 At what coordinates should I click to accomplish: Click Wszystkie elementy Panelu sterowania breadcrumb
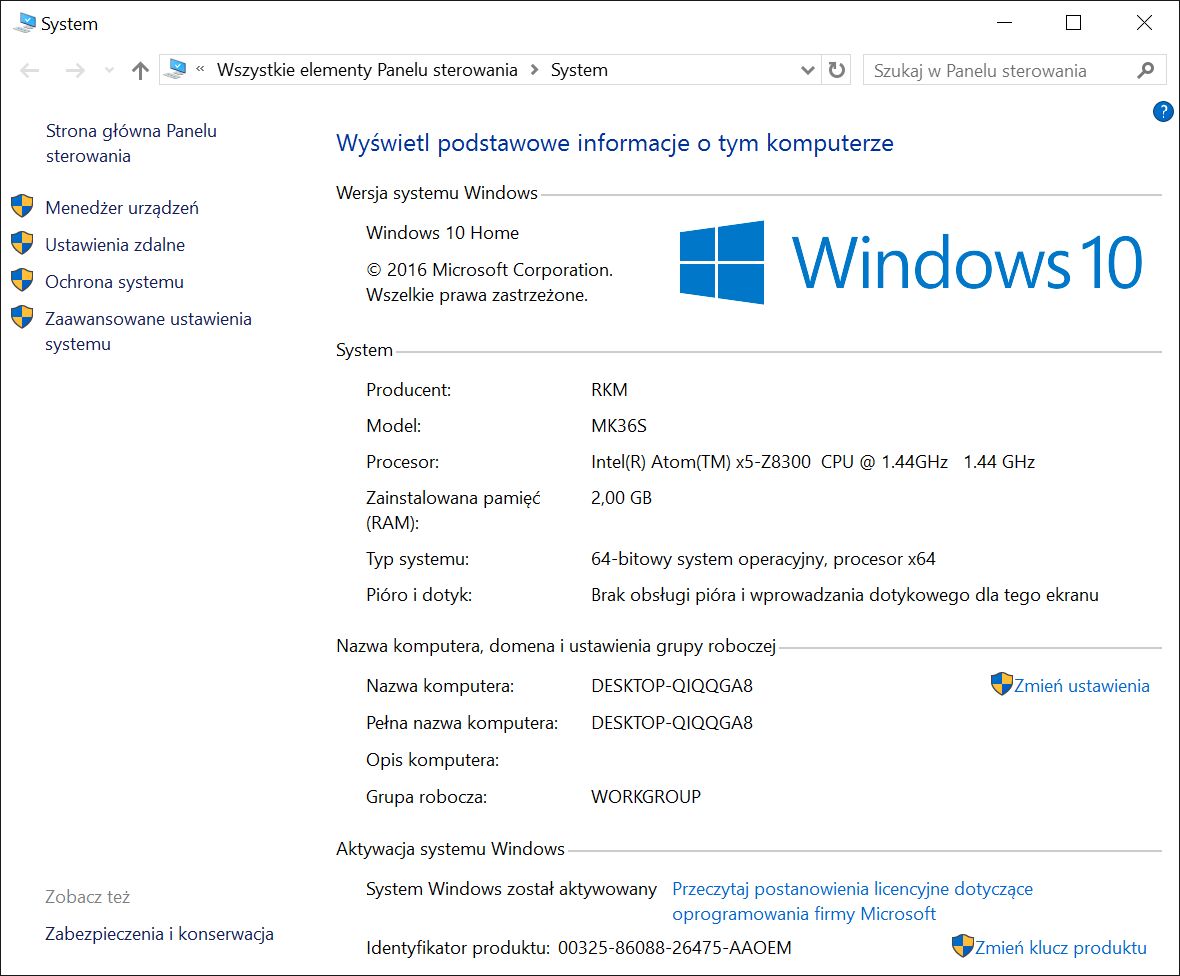[367, 70]
